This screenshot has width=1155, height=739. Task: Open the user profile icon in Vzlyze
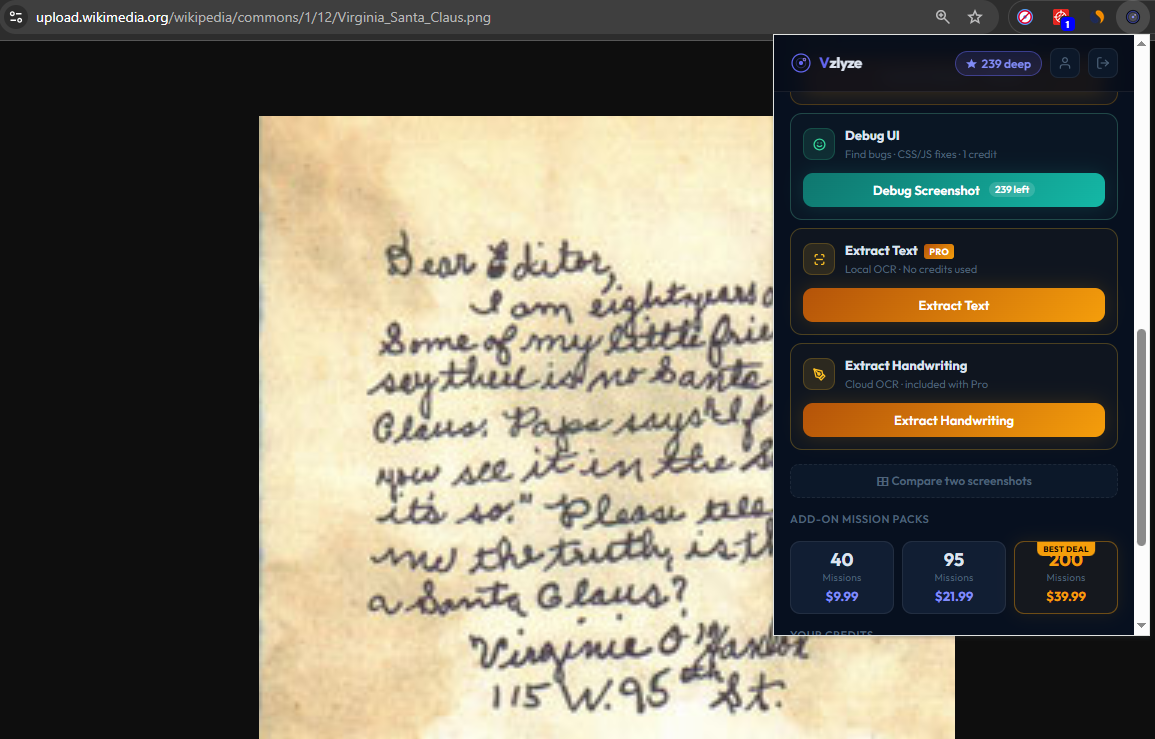1064,63
